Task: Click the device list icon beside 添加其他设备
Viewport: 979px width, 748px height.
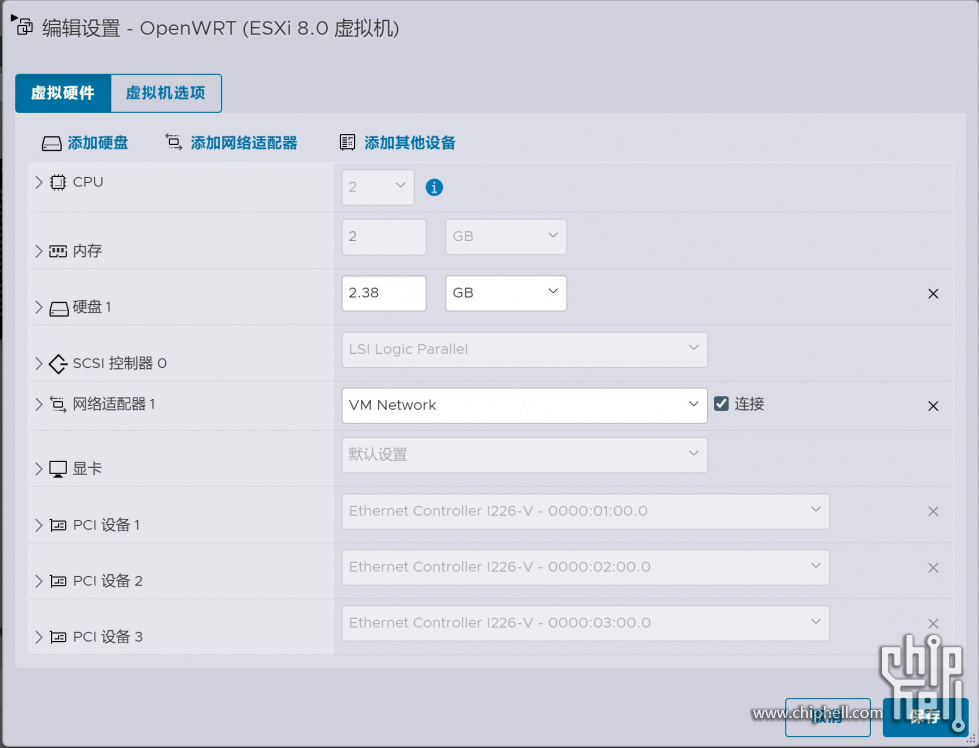Action: tap(347, 142)
